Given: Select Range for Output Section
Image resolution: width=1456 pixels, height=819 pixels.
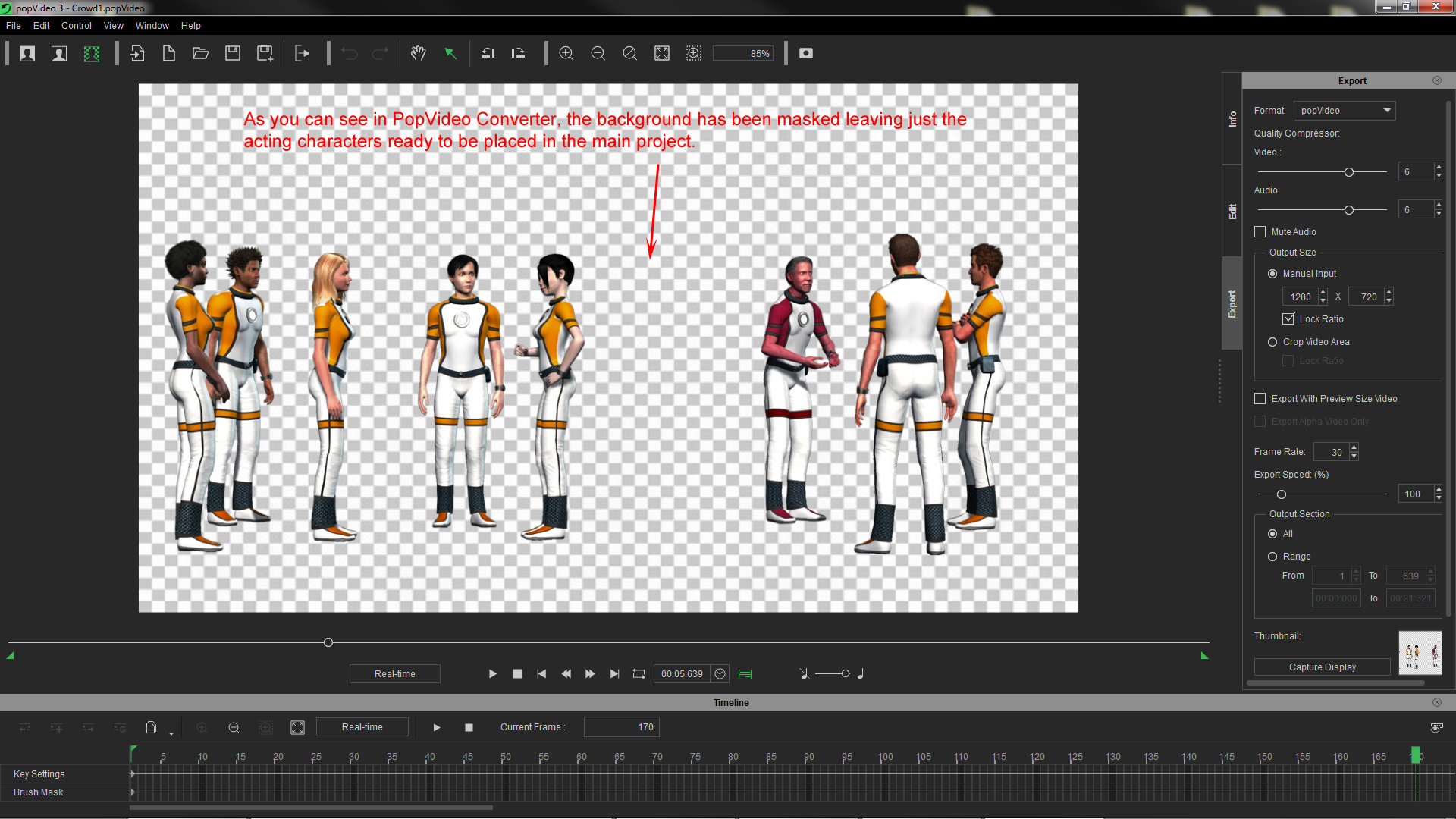Looking at the screenshot, I should [1272, 557].
